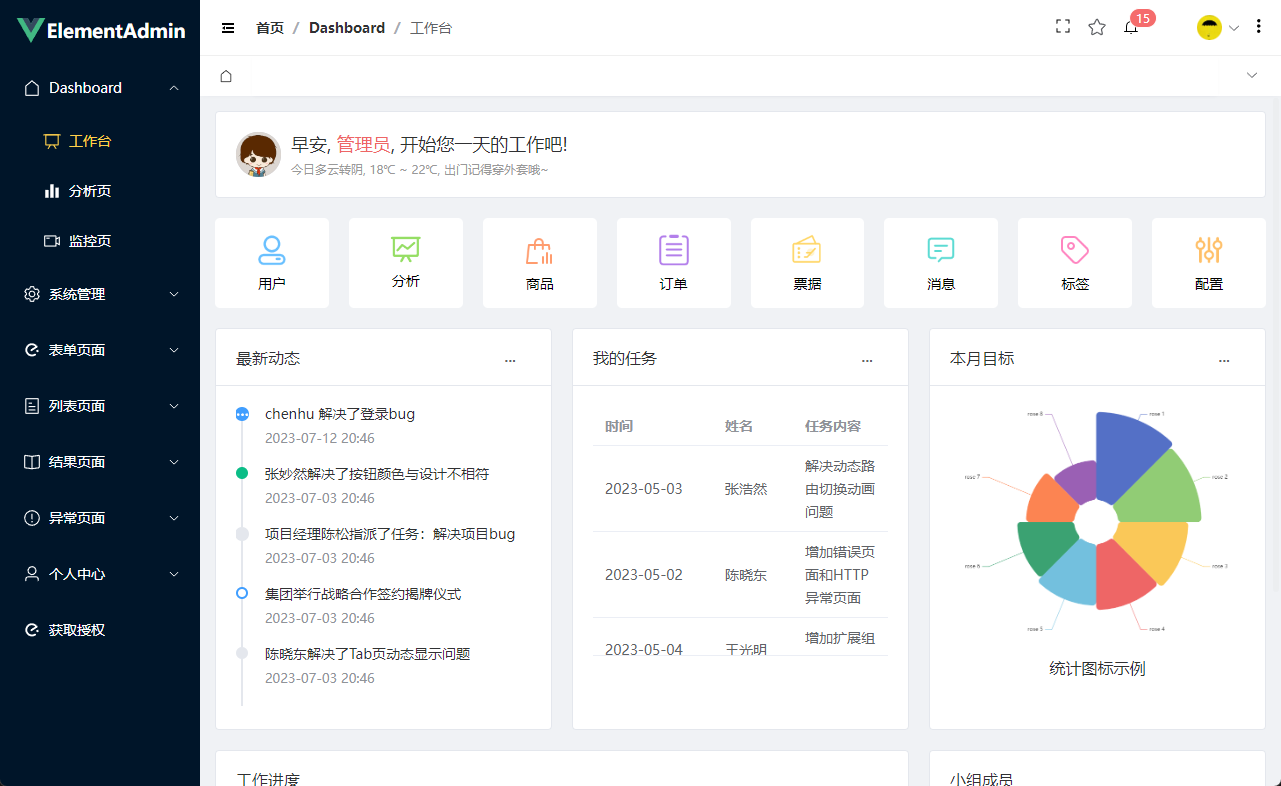Open the 消息 shortcut card
The width and height of the screenshot is (1281, 786).
tap(941, 263)
